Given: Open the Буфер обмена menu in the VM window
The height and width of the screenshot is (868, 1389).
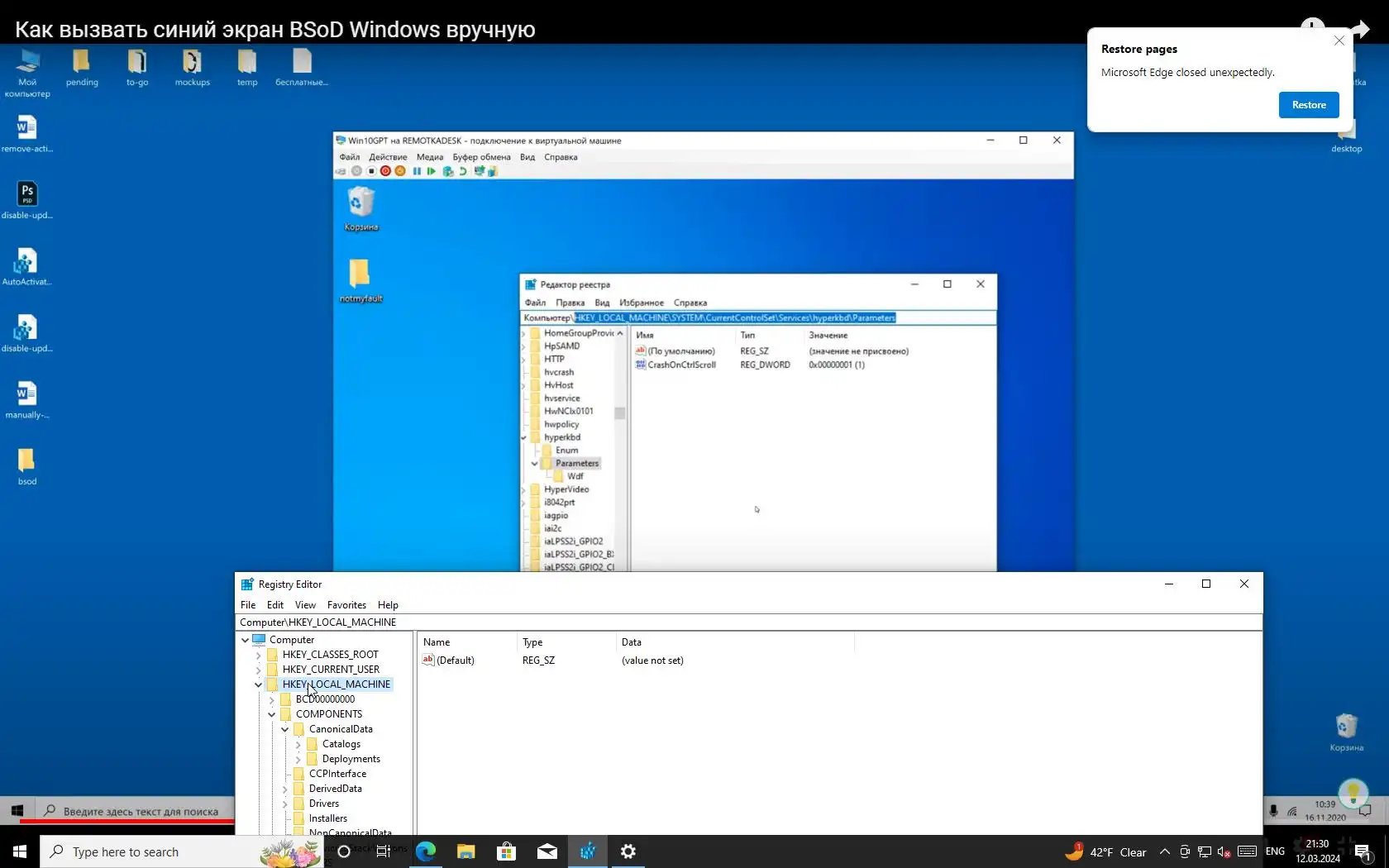Looking at the screenshot, I should tap(481, 157).
